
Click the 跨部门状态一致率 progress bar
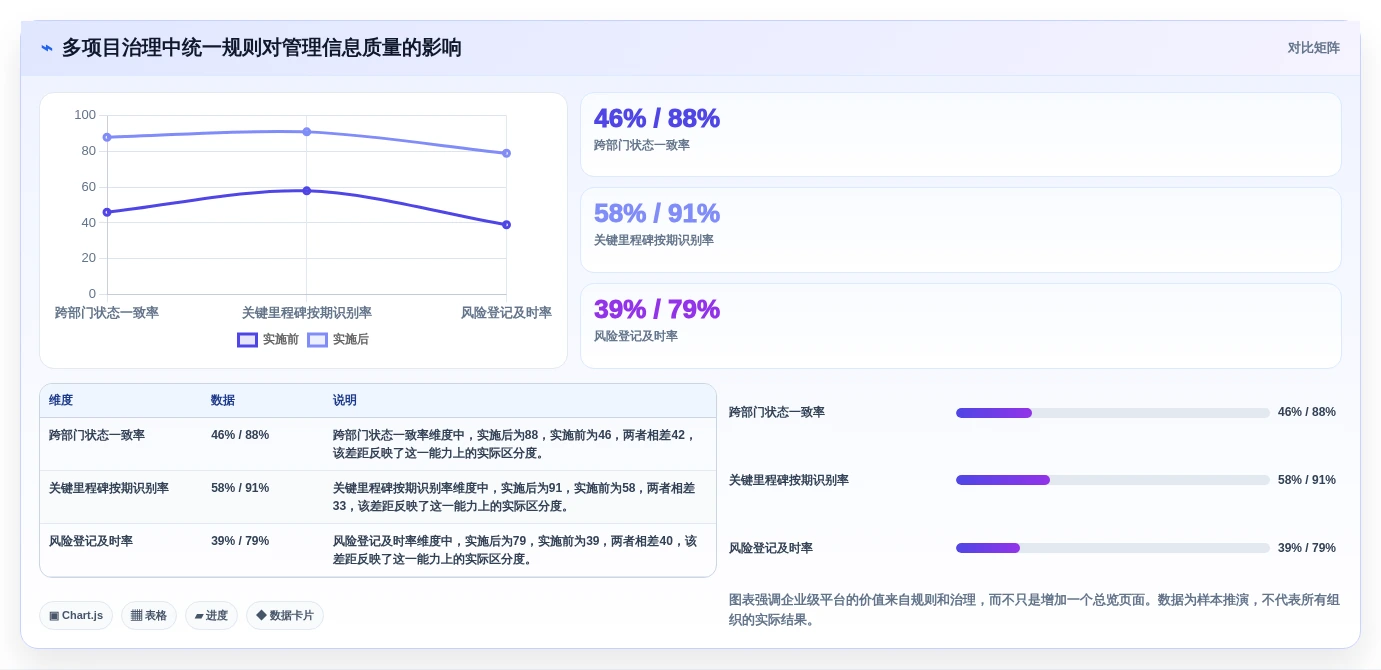(1113, 413)
